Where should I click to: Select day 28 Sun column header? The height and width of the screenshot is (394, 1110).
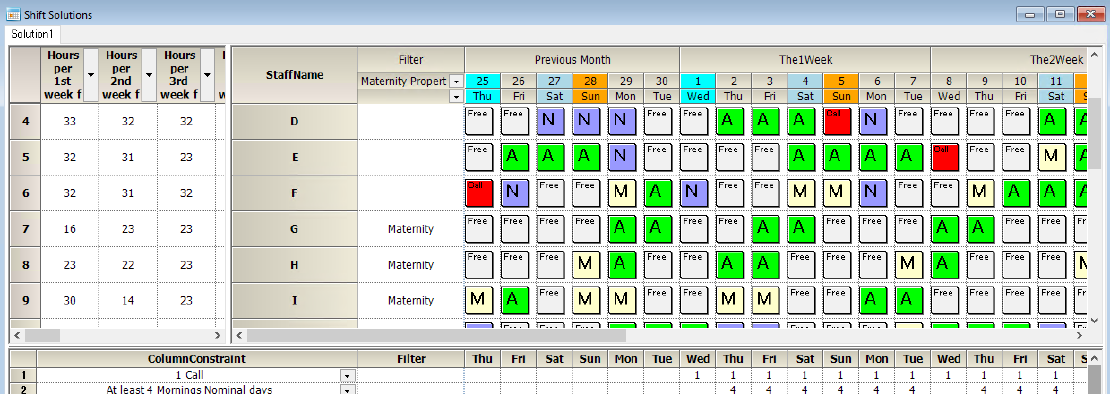pyautogui.click(x=590, y=88)
